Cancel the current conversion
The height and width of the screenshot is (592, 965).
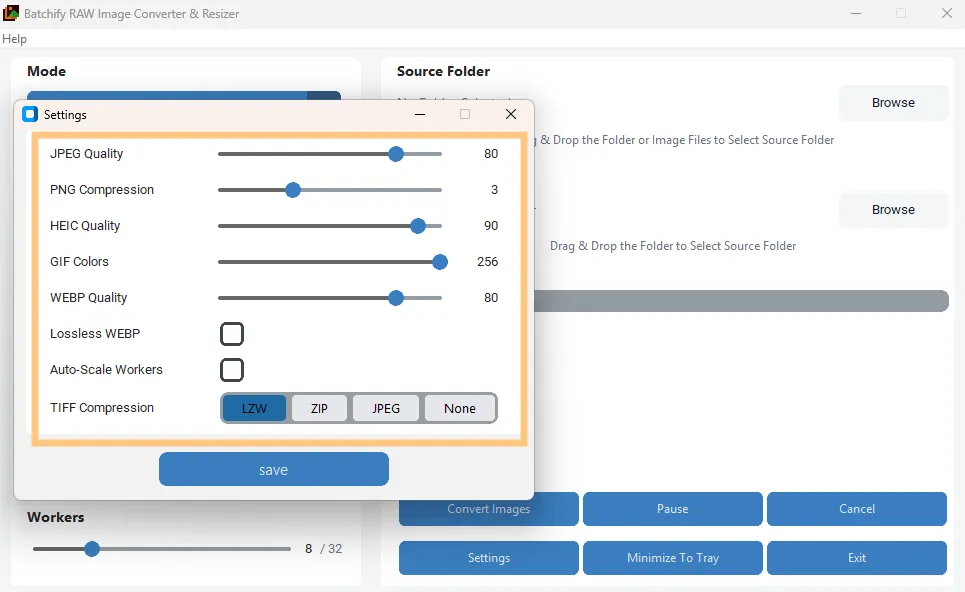(x=856, y=508)
